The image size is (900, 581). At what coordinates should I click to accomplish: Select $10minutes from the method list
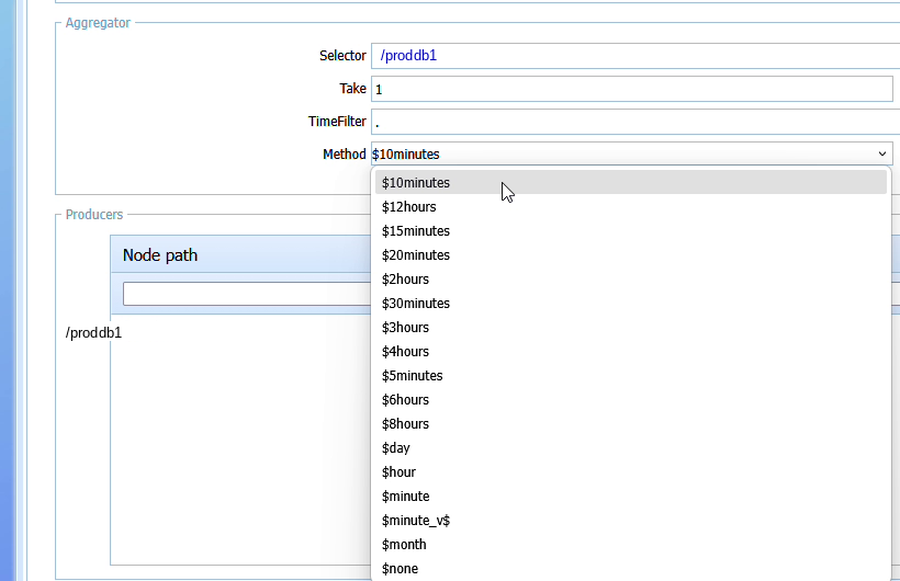point(631,183)
